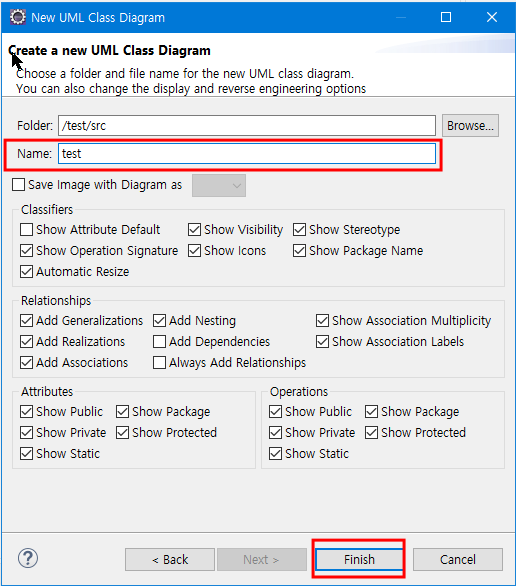
Task: Uncheck Add Associations
Action: 27,363
